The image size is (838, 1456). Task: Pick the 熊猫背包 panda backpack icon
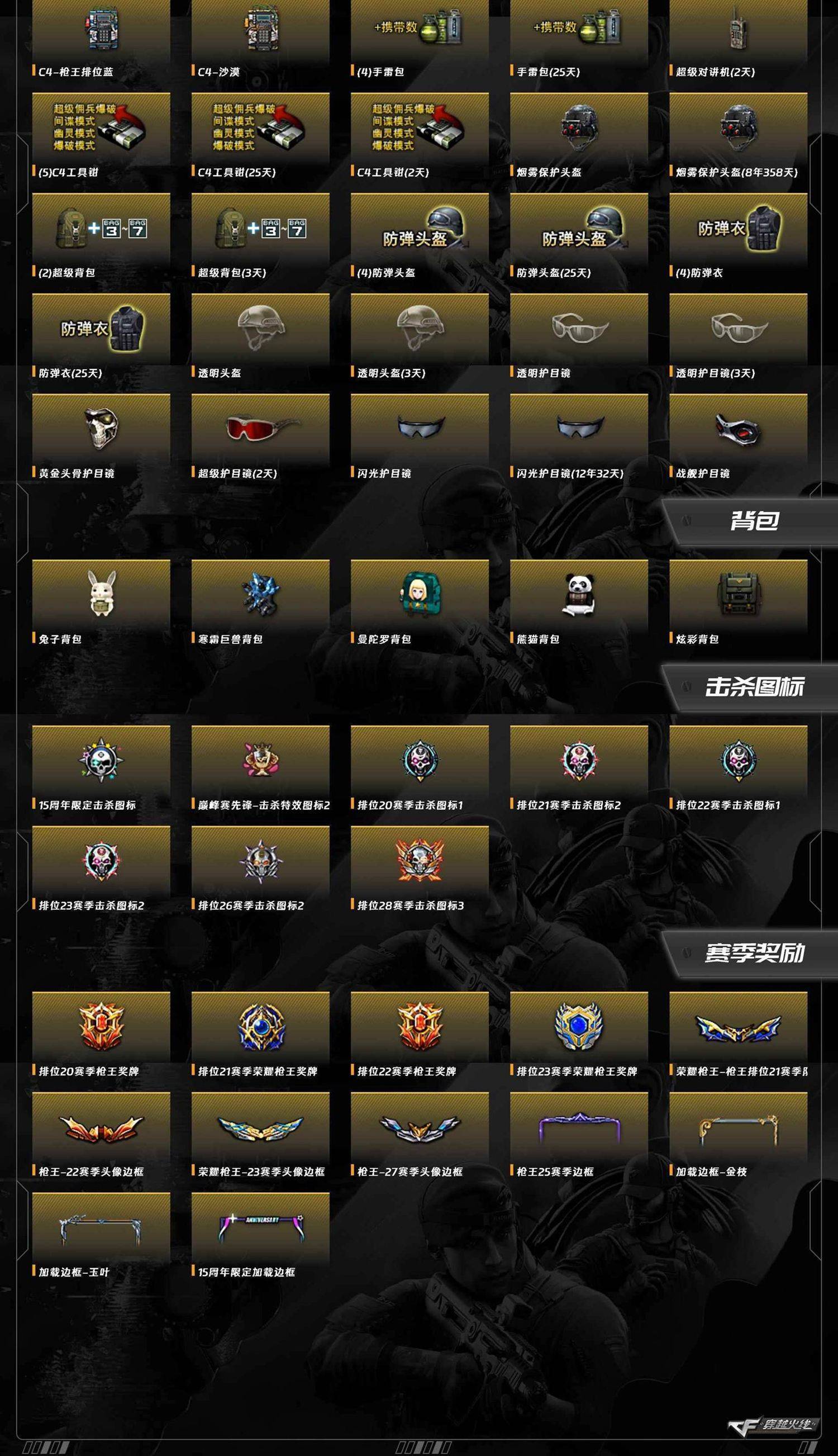tap(579, 594)
